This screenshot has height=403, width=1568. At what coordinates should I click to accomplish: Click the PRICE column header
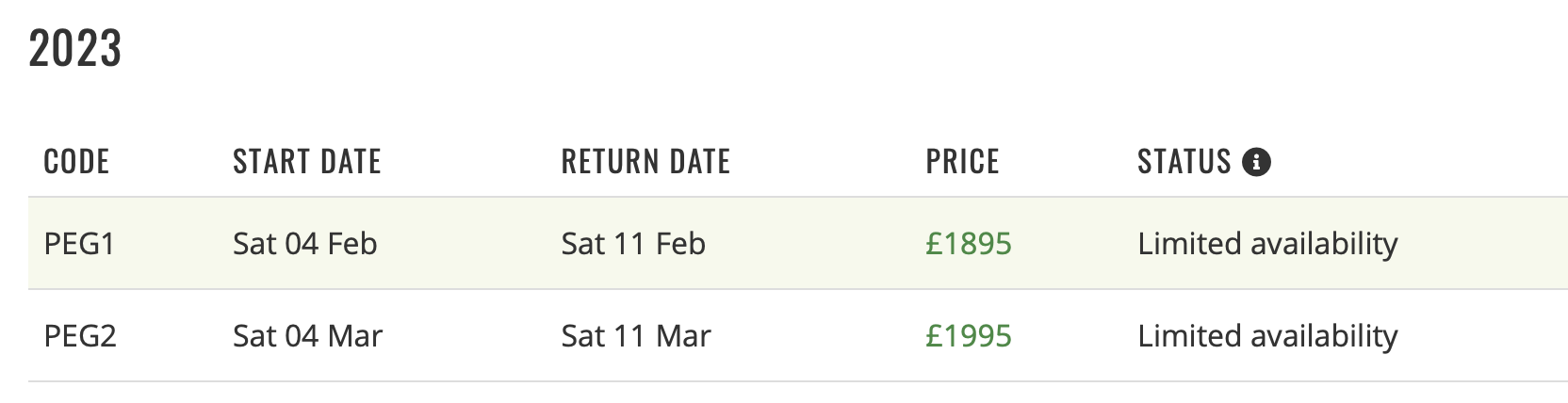[x=962, y=162]
